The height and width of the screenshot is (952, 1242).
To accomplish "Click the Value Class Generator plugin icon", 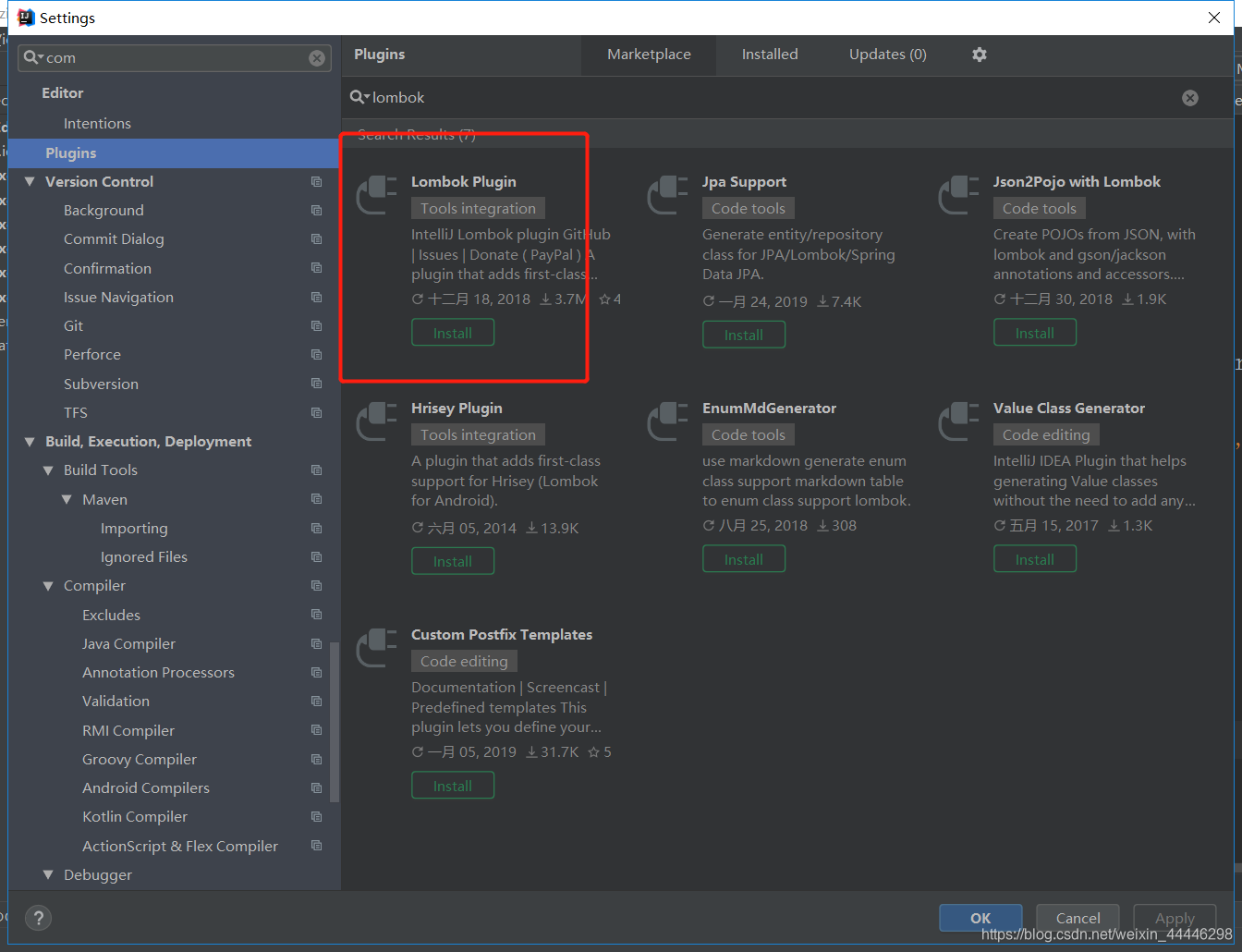I will click(959, 421).
